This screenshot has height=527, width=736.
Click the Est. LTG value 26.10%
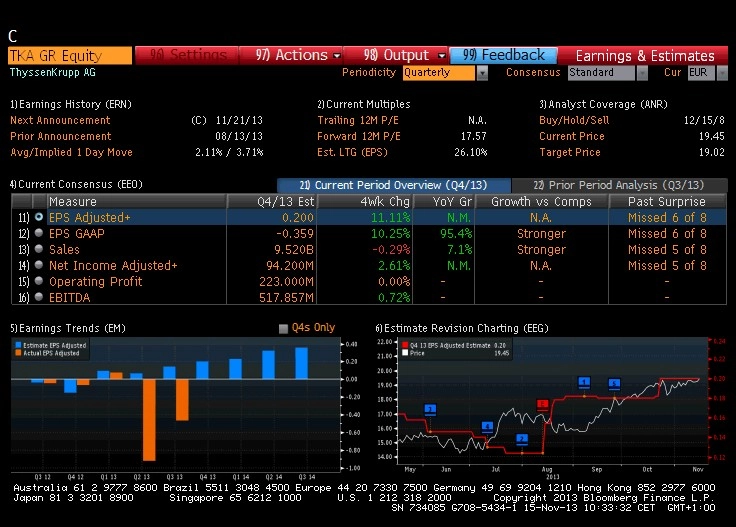click(471, 152)
